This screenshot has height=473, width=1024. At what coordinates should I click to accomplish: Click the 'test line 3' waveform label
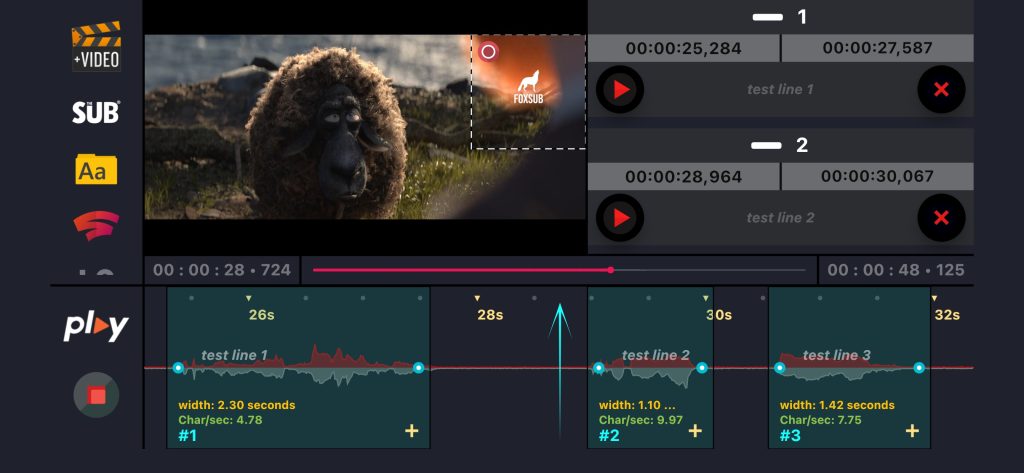(837, 355)
